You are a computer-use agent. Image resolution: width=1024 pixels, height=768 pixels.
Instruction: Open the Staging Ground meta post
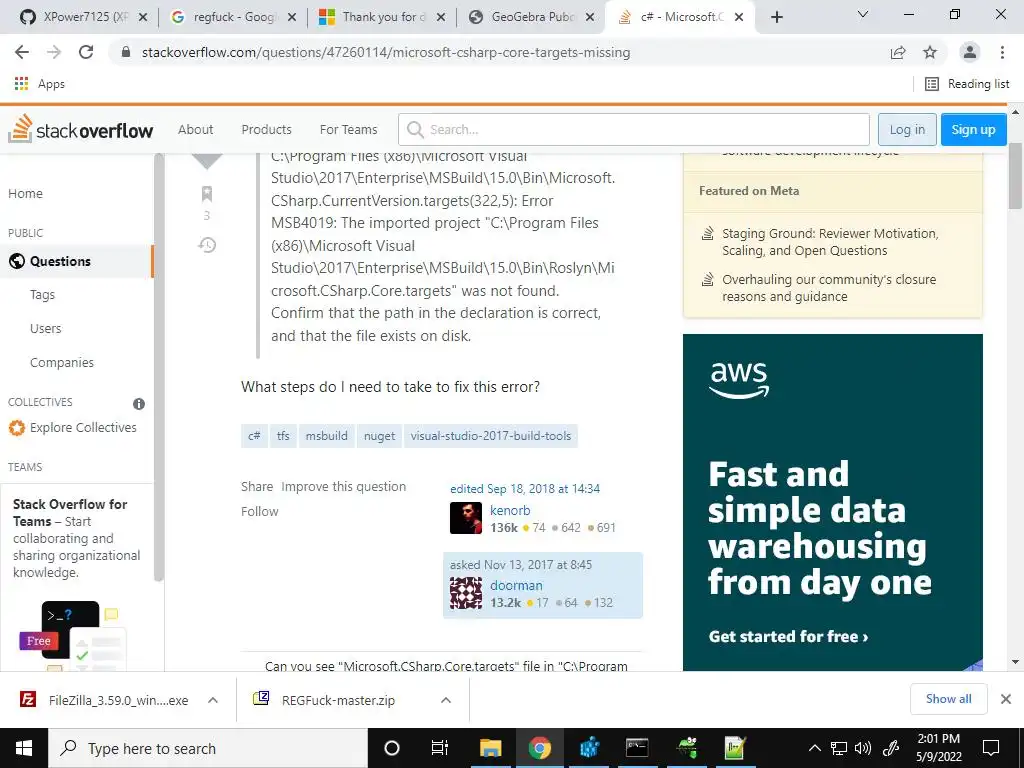coord(830,242)
